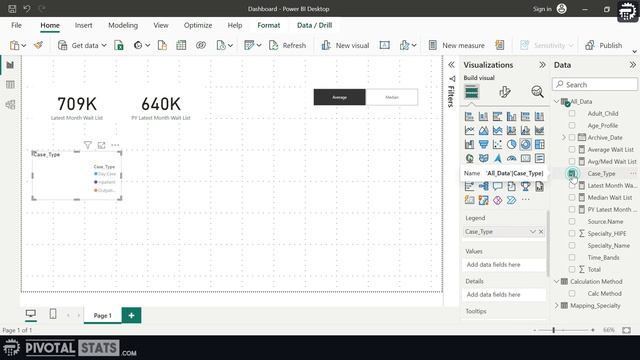The height and width of the screenshot is (360, 640).
Task: Click the New measure button
Action: click(457, 45)
